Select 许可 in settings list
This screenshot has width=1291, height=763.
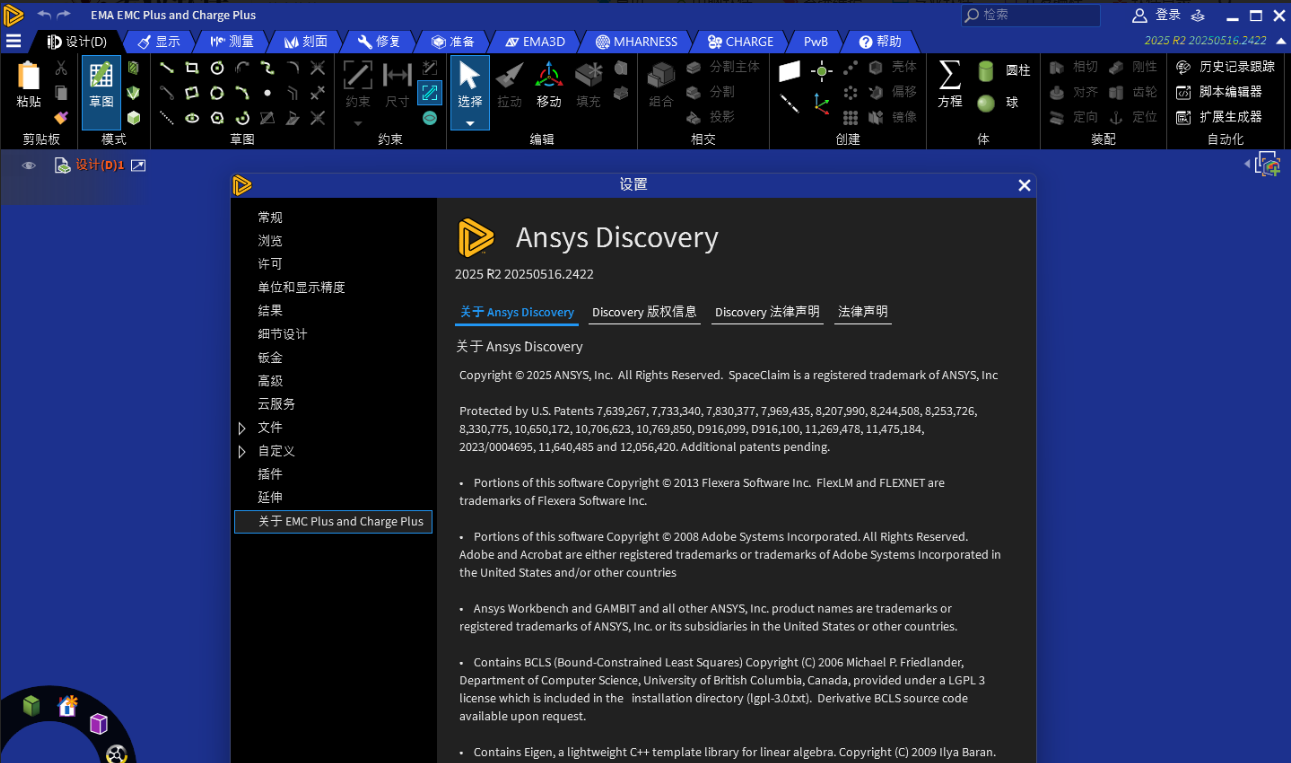pyautogui.click(x=270, y=264)
